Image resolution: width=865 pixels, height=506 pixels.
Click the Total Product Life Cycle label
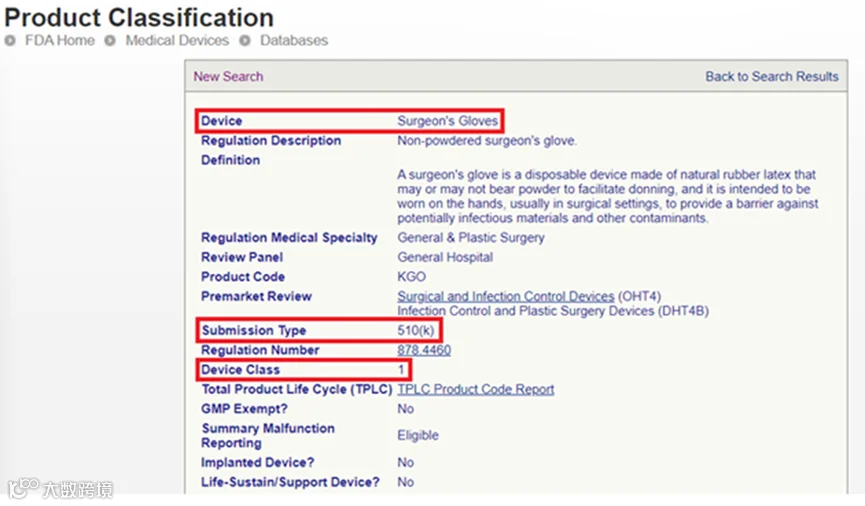(x=296, y=389)
